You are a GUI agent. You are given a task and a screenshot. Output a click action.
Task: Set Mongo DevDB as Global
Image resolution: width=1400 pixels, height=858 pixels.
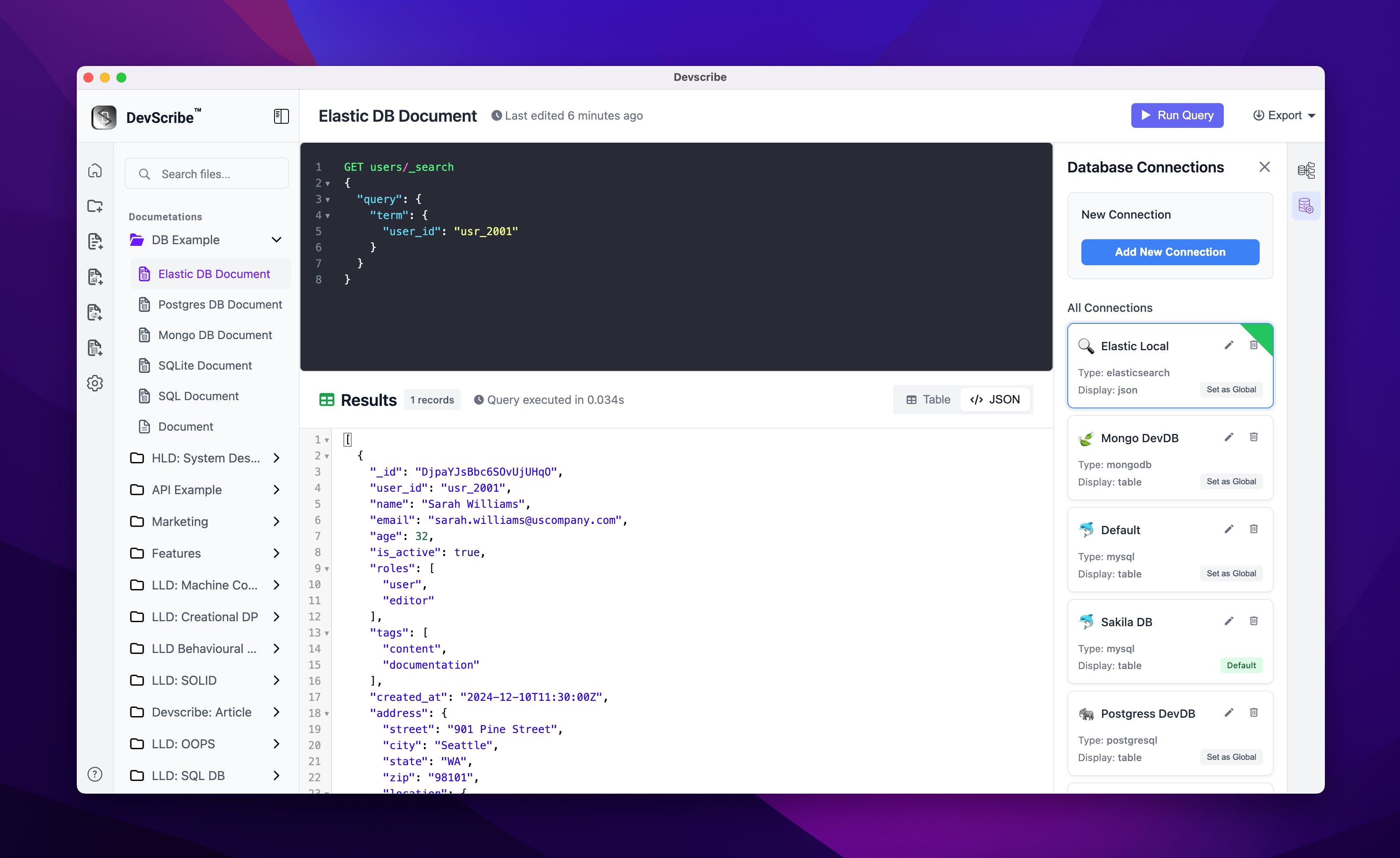click(x=1231, y=481)
